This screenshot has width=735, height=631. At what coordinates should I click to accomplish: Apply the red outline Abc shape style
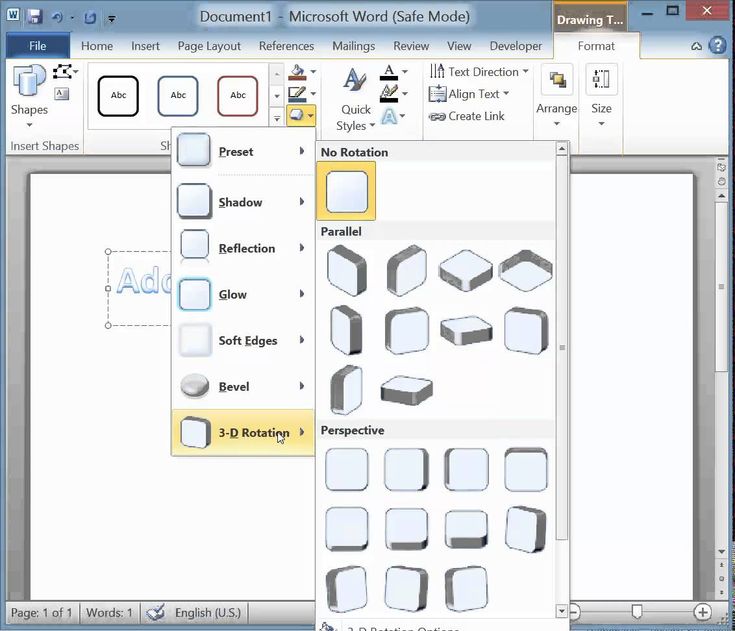pos(238,96)
